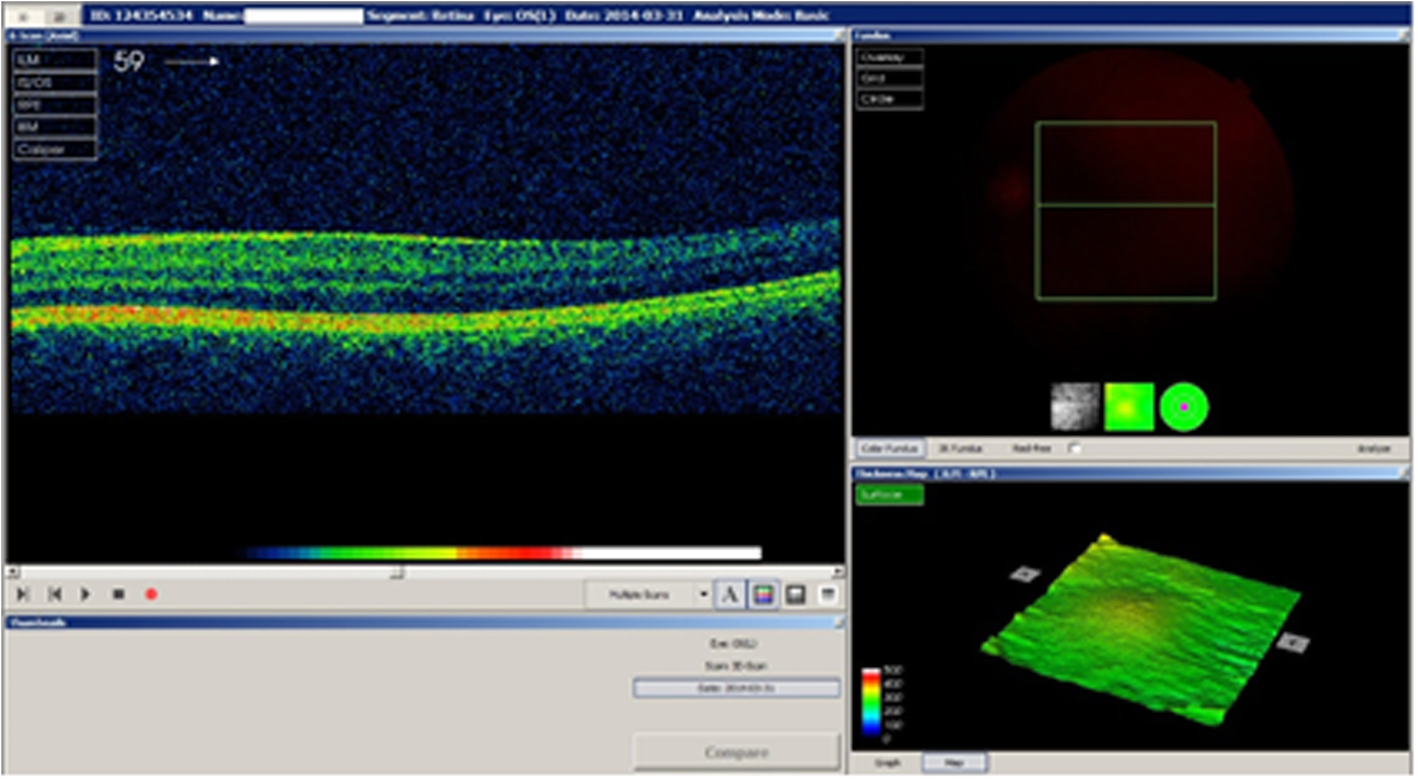The image size is (1418, 780).
Task: Play the B-scan sequence
Action: [x=86, y=594]
